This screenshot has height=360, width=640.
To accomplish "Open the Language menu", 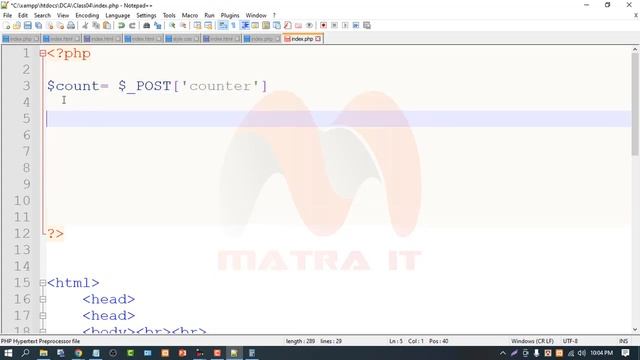I will point(118,15).
